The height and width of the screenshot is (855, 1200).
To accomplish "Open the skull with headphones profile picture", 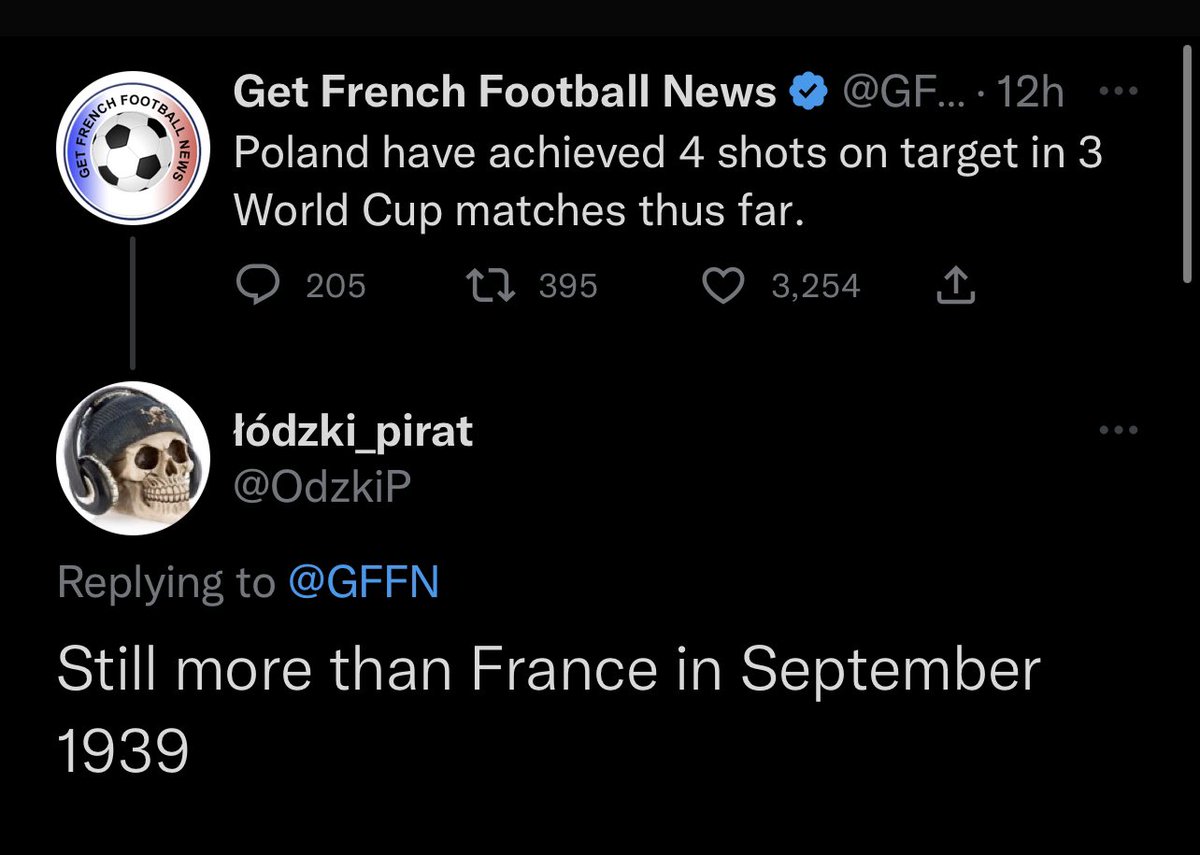I will pos(133,459).
